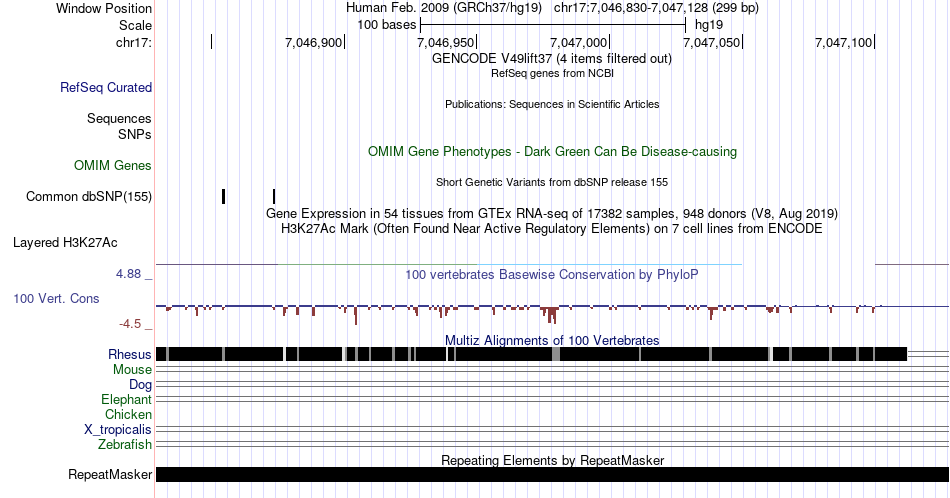Click the 7,046,900 ruler position
This screenshot has width=950, height=498.
(313, 42)
